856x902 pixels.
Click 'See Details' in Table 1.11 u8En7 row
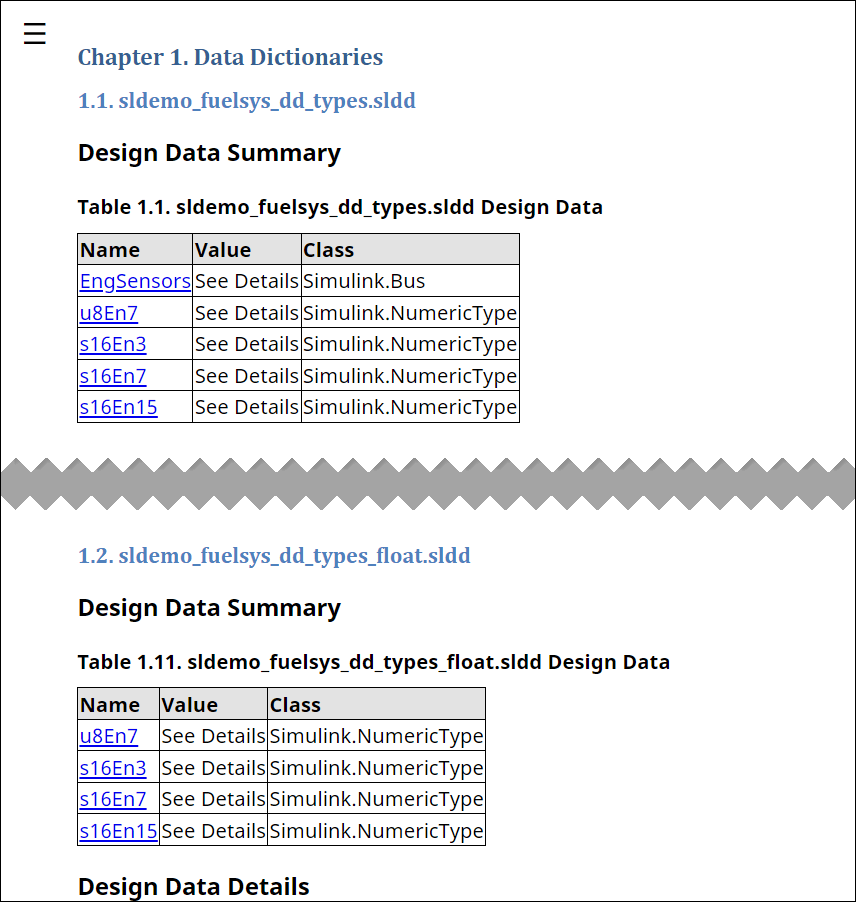click(213, 736)
